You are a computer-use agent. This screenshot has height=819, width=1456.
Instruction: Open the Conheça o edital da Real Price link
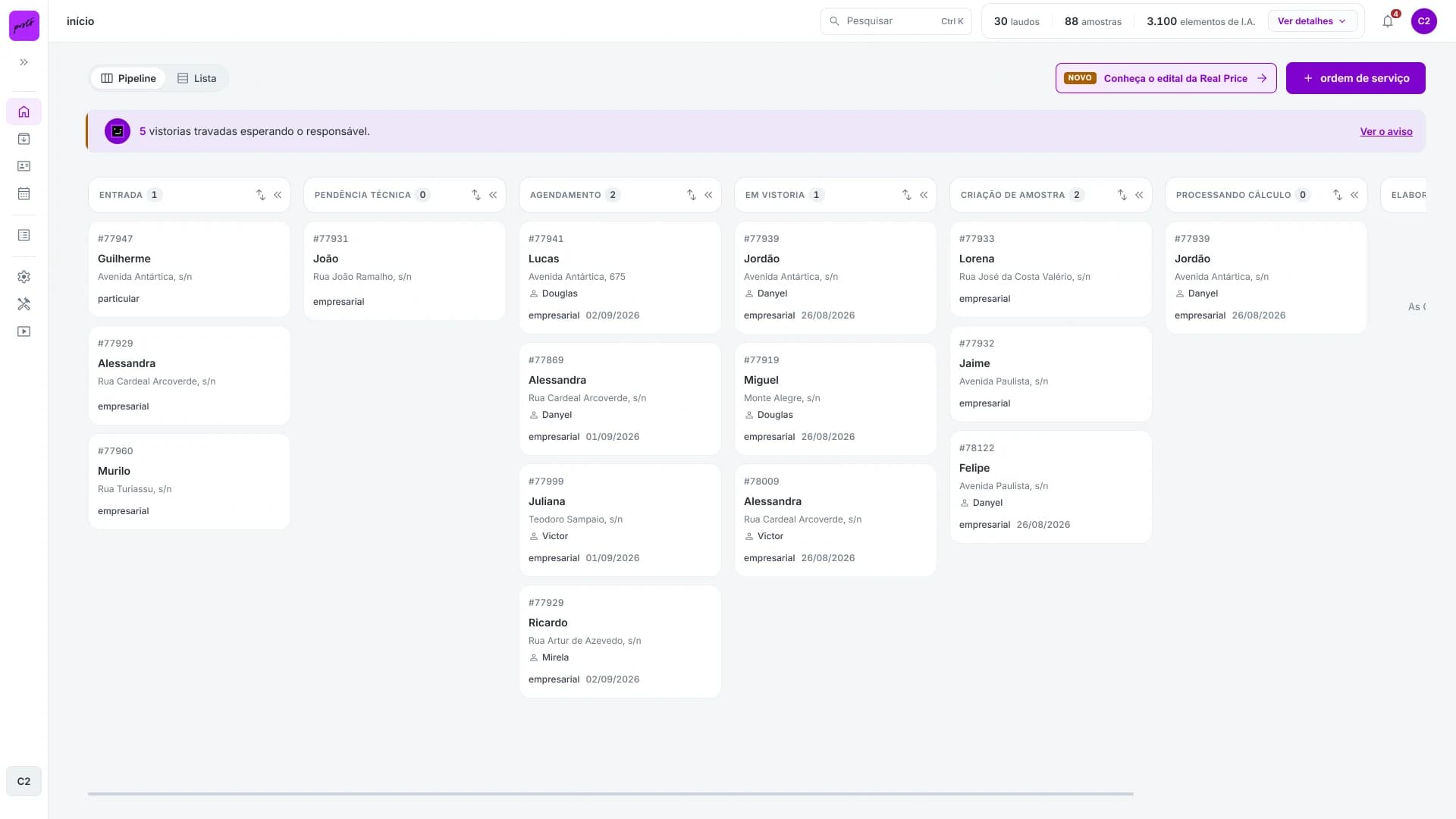tap(1166, 78)
